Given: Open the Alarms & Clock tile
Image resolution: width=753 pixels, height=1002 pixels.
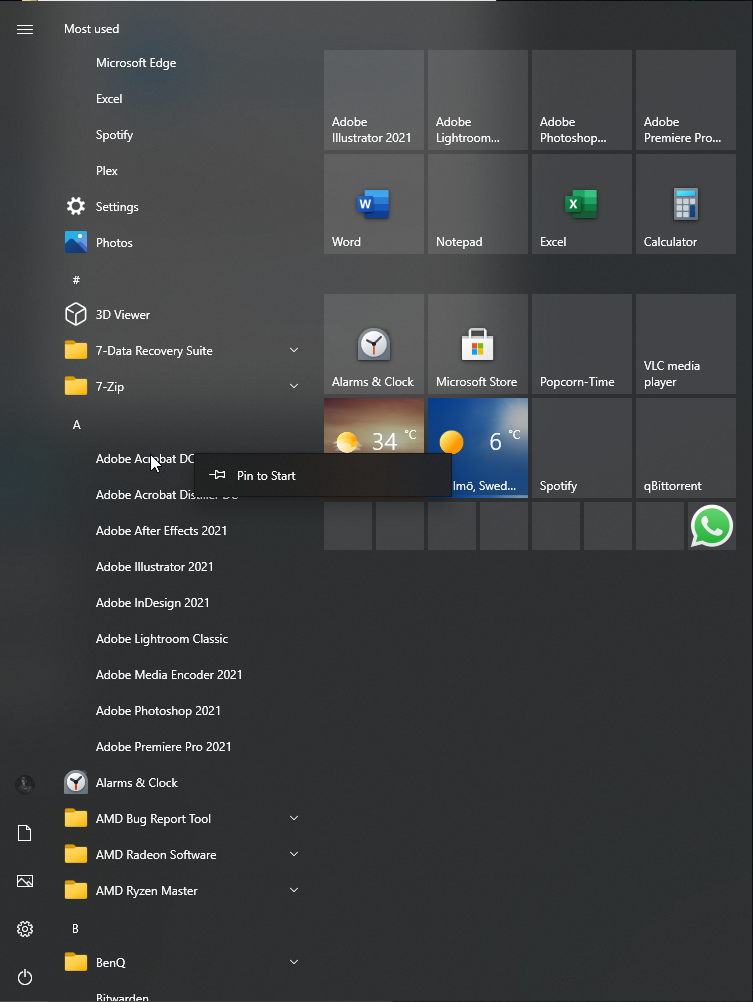Looking at the screenshot, I should pos(373,344).
